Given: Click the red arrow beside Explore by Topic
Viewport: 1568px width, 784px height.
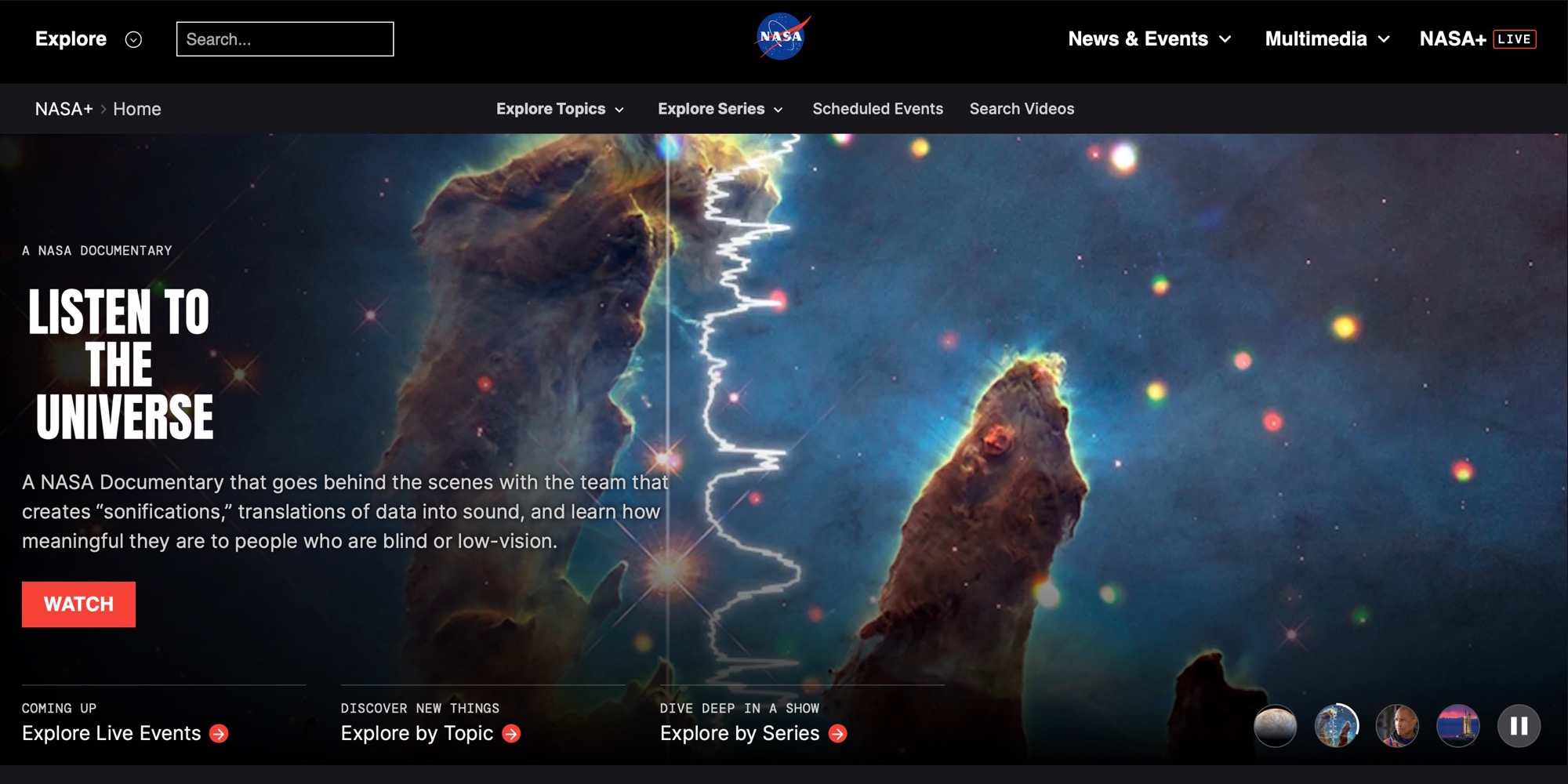Looking at the screenshot, I should pos(514,734).
